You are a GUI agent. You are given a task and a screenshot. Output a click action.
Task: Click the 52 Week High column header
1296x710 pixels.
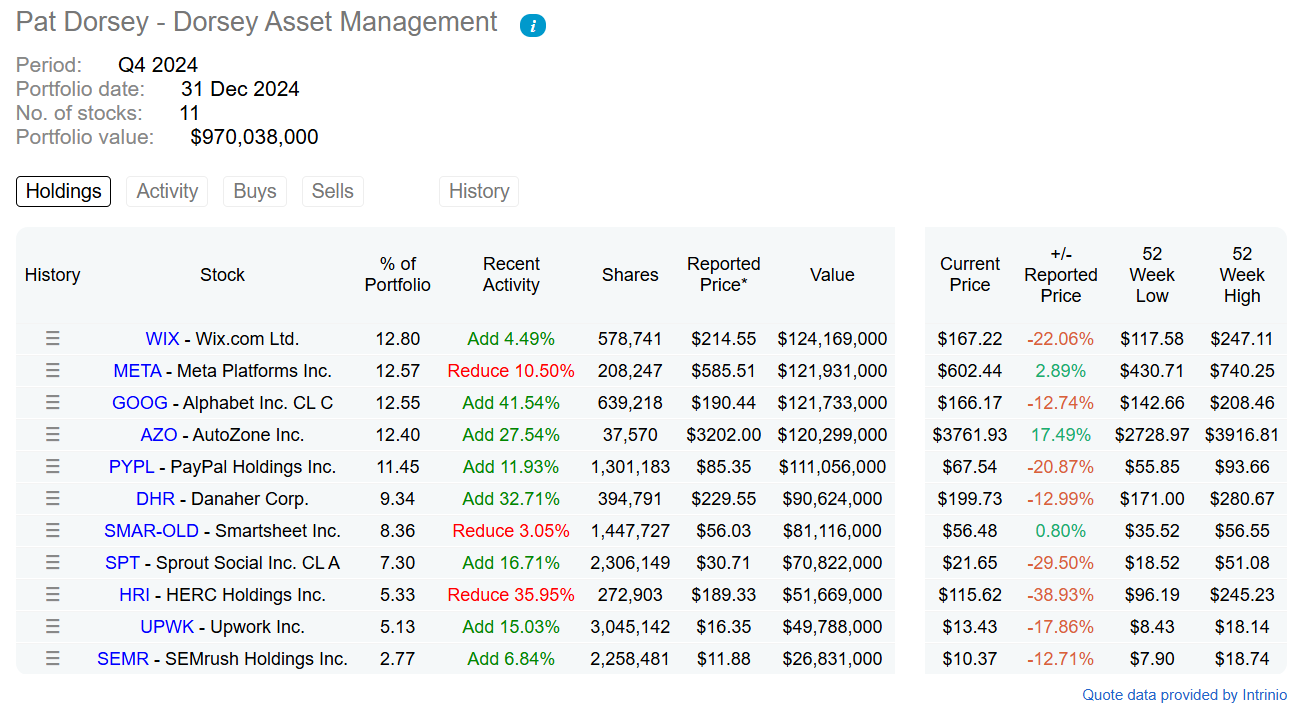pyautogui.click(x=1242, y=275)
